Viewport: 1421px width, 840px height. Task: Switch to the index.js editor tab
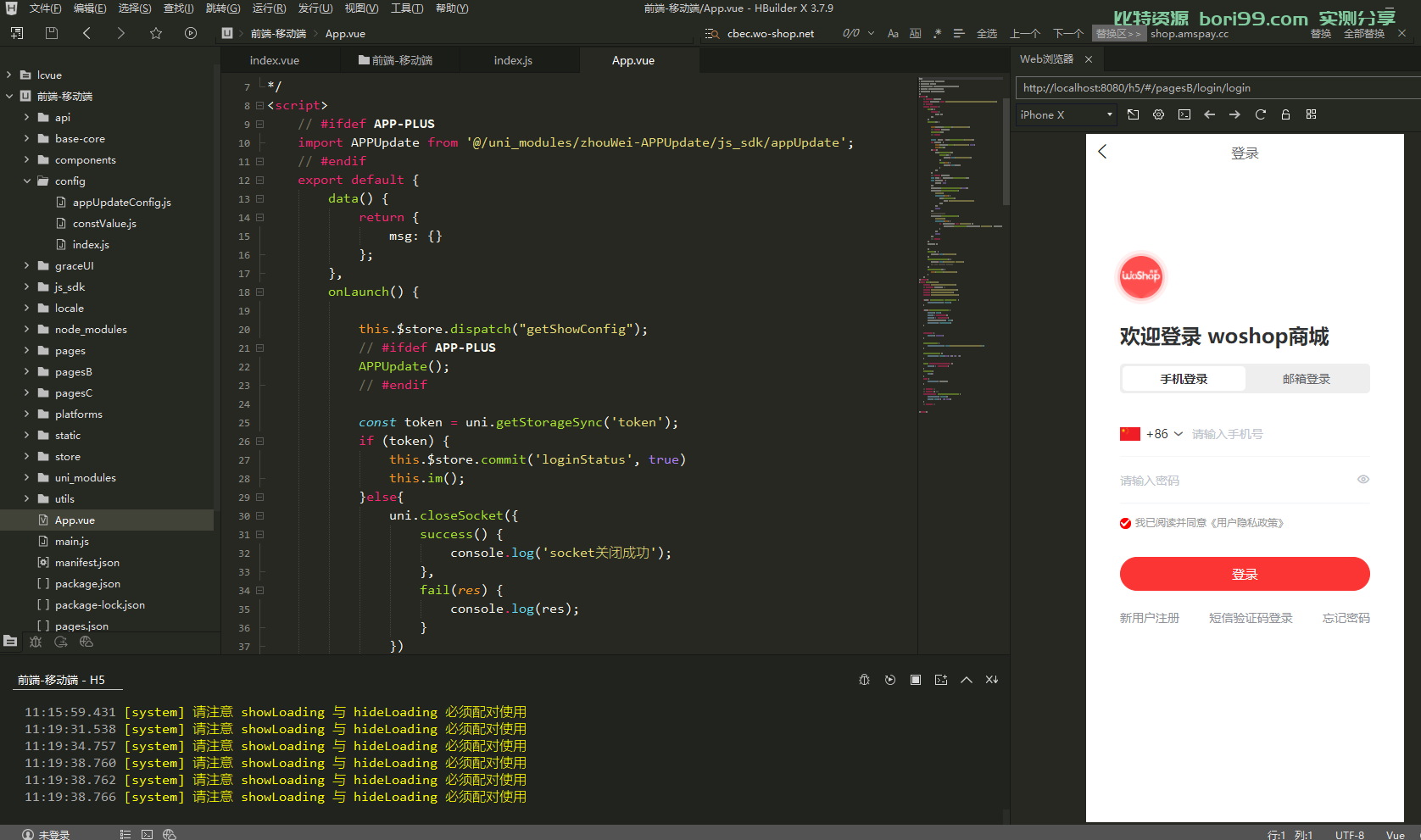[513, 60]
